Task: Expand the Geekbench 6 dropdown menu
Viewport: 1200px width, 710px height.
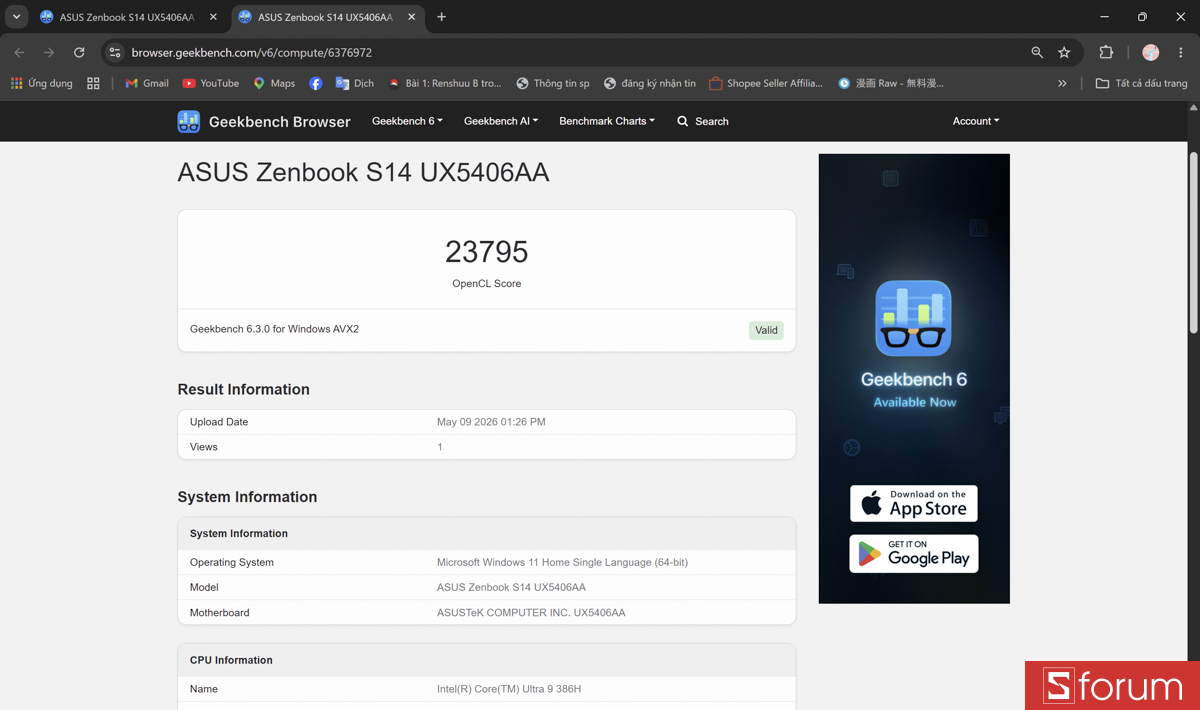Action: point(407,121)
